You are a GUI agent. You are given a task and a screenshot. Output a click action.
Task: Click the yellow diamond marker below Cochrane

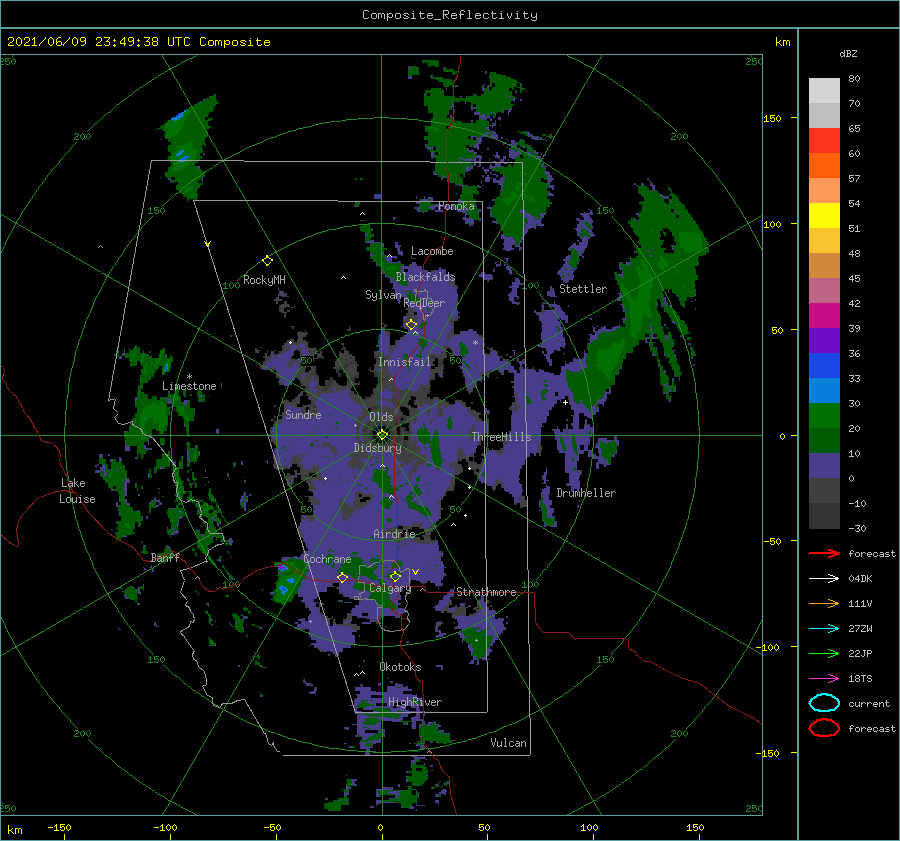point(343,578)
